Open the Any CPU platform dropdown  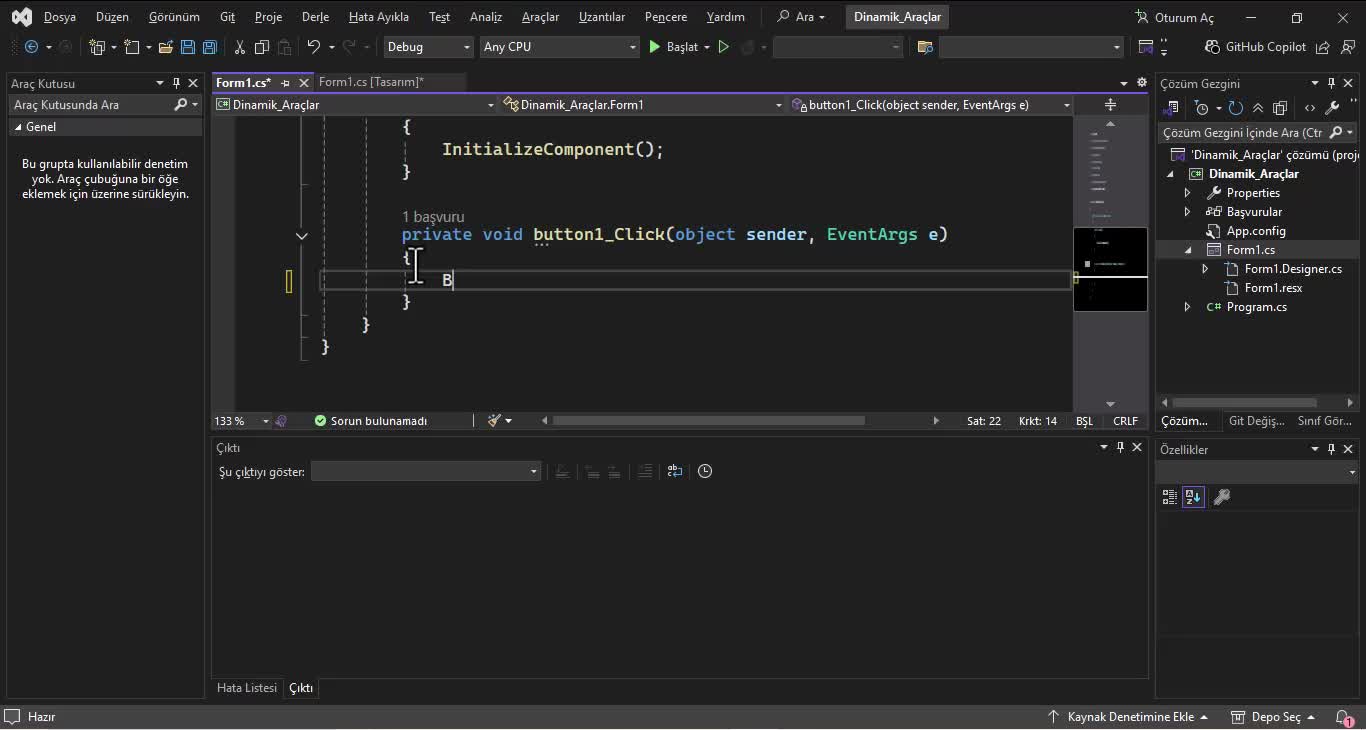(x=558, y=47)
